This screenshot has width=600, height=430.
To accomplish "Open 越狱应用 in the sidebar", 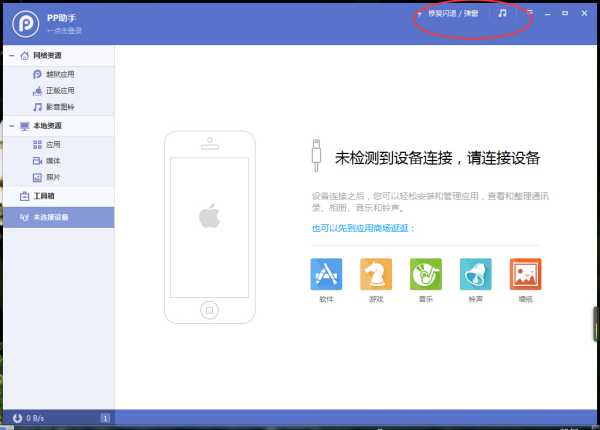I will click(60, 74).
